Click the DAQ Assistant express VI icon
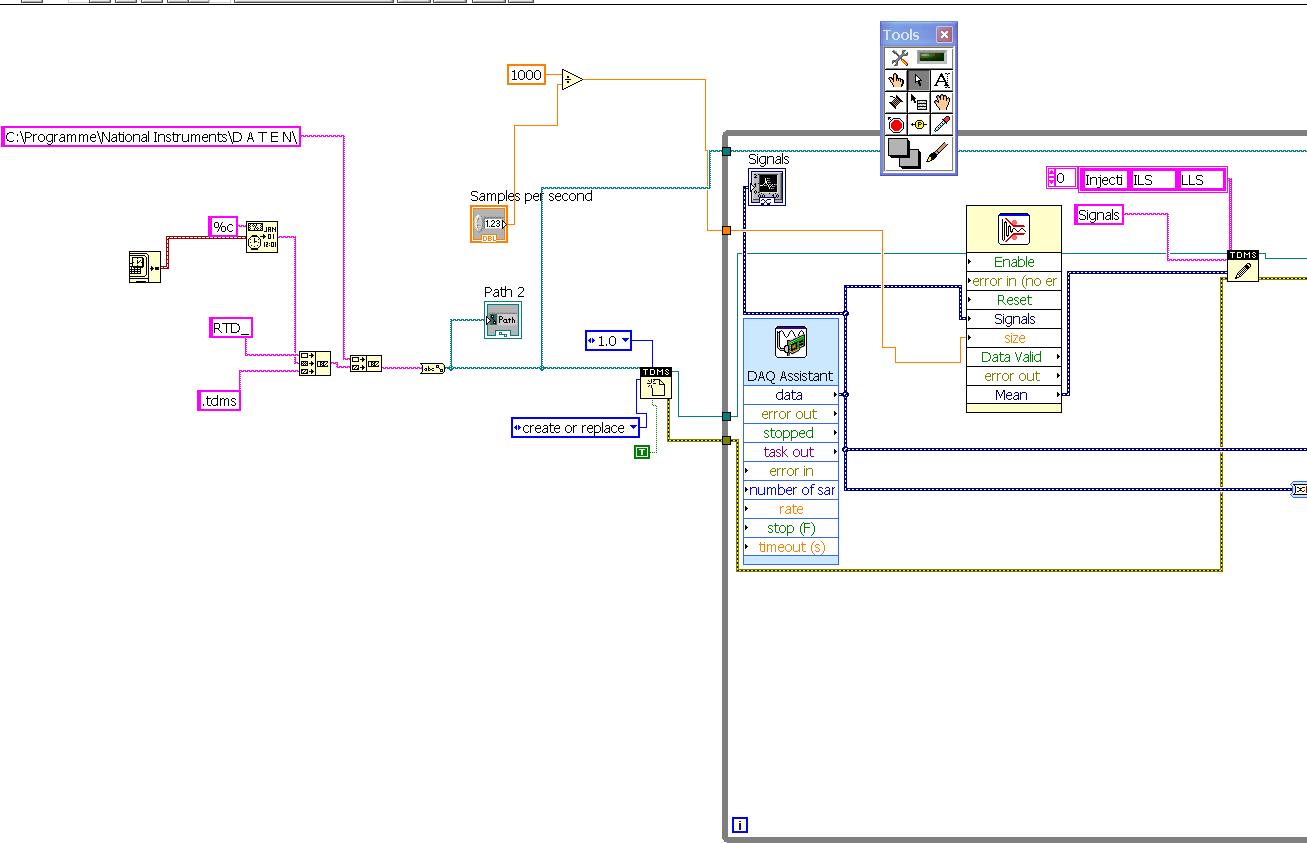Image resolution: width=1307 pixels, height=843 pixels. (x=791, y=342)
